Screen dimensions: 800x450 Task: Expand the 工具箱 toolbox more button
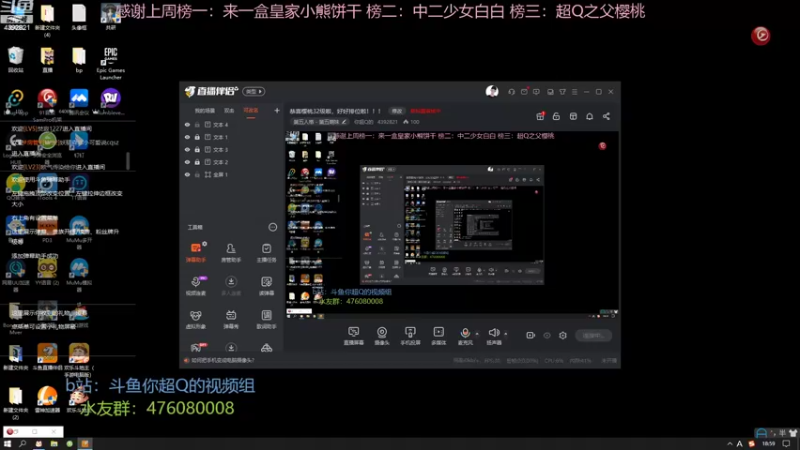click(273, 227)
